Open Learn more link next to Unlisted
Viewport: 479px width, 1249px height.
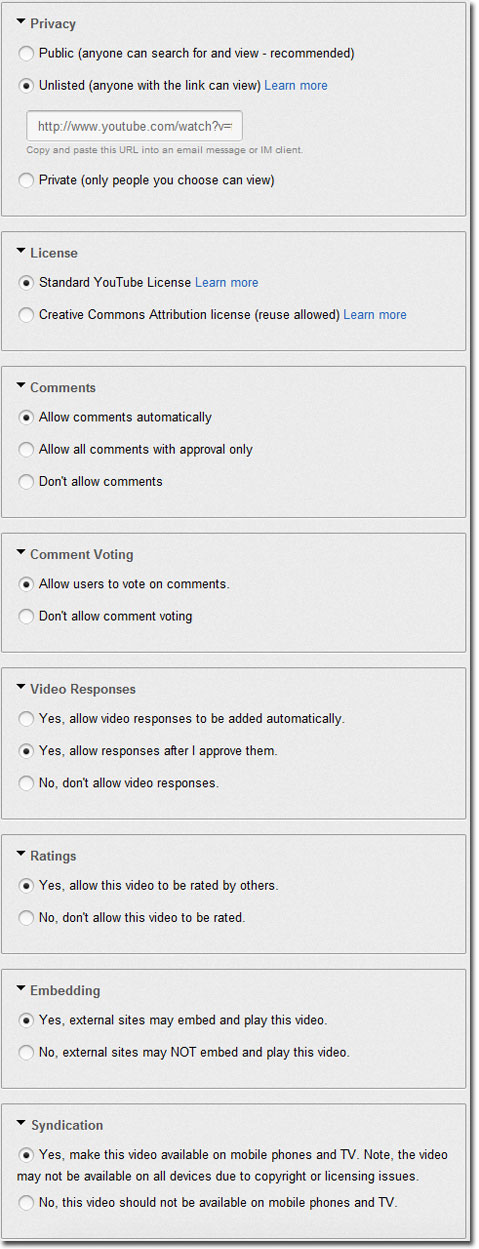point(296,86)
